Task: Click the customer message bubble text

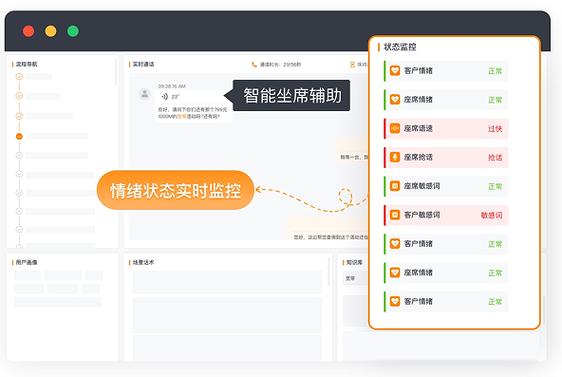Action: coord(192,113)
